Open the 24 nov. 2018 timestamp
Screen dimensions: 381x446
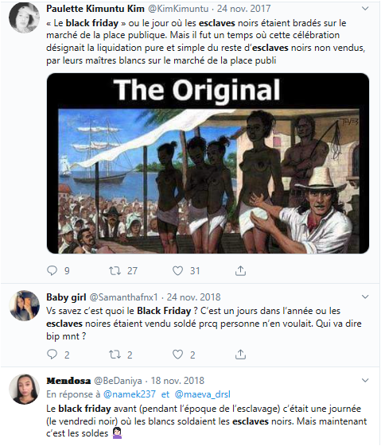pos(193,297)
